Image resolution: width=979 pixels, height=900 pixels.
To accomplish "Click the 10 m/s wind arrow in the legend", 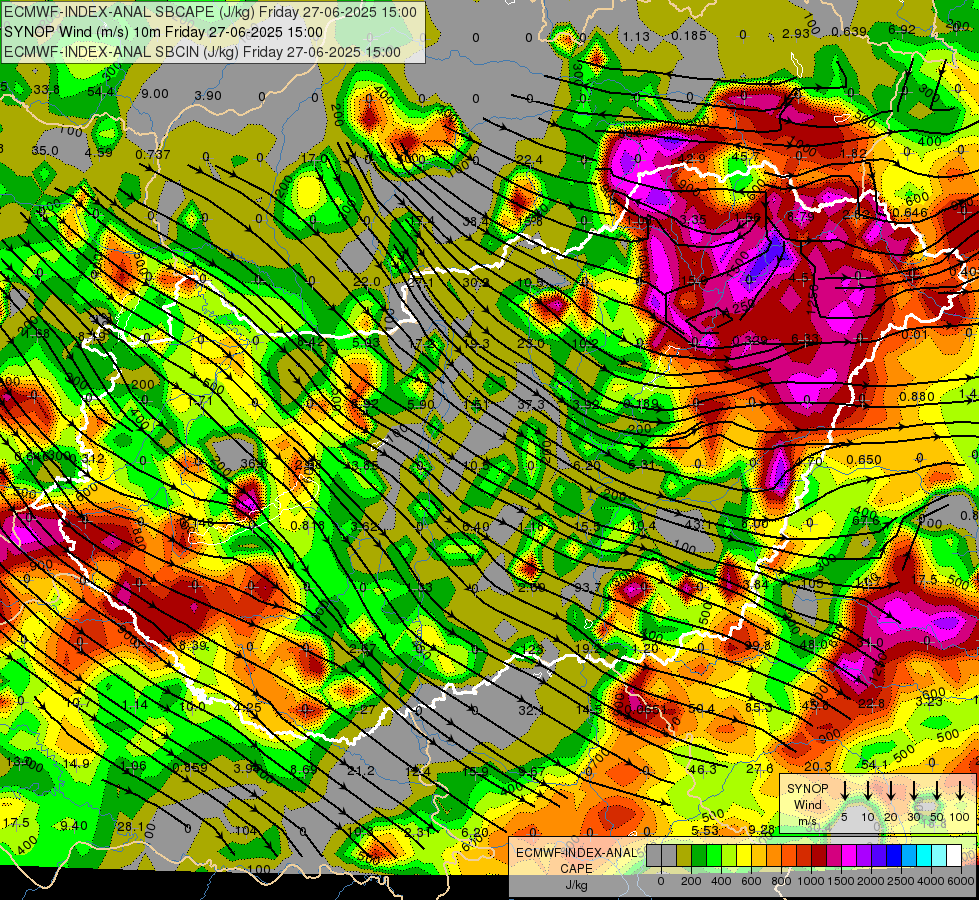I will coord(868,791).
